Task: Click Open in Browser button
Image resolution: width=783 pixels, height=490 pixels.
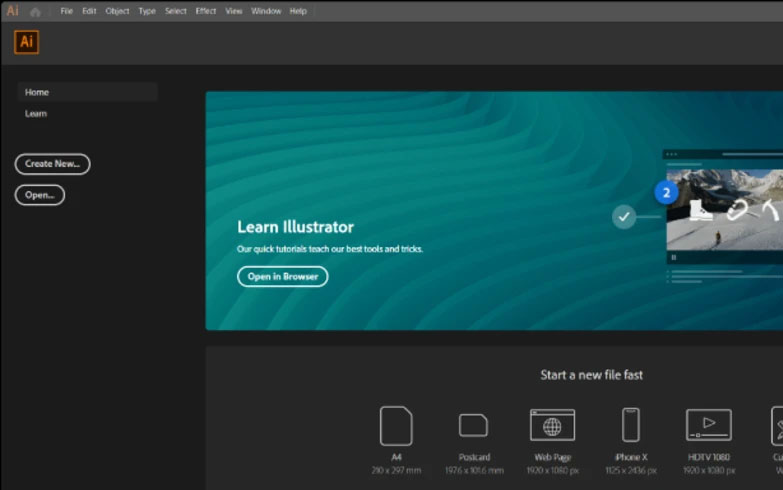Action: point(283,276)
